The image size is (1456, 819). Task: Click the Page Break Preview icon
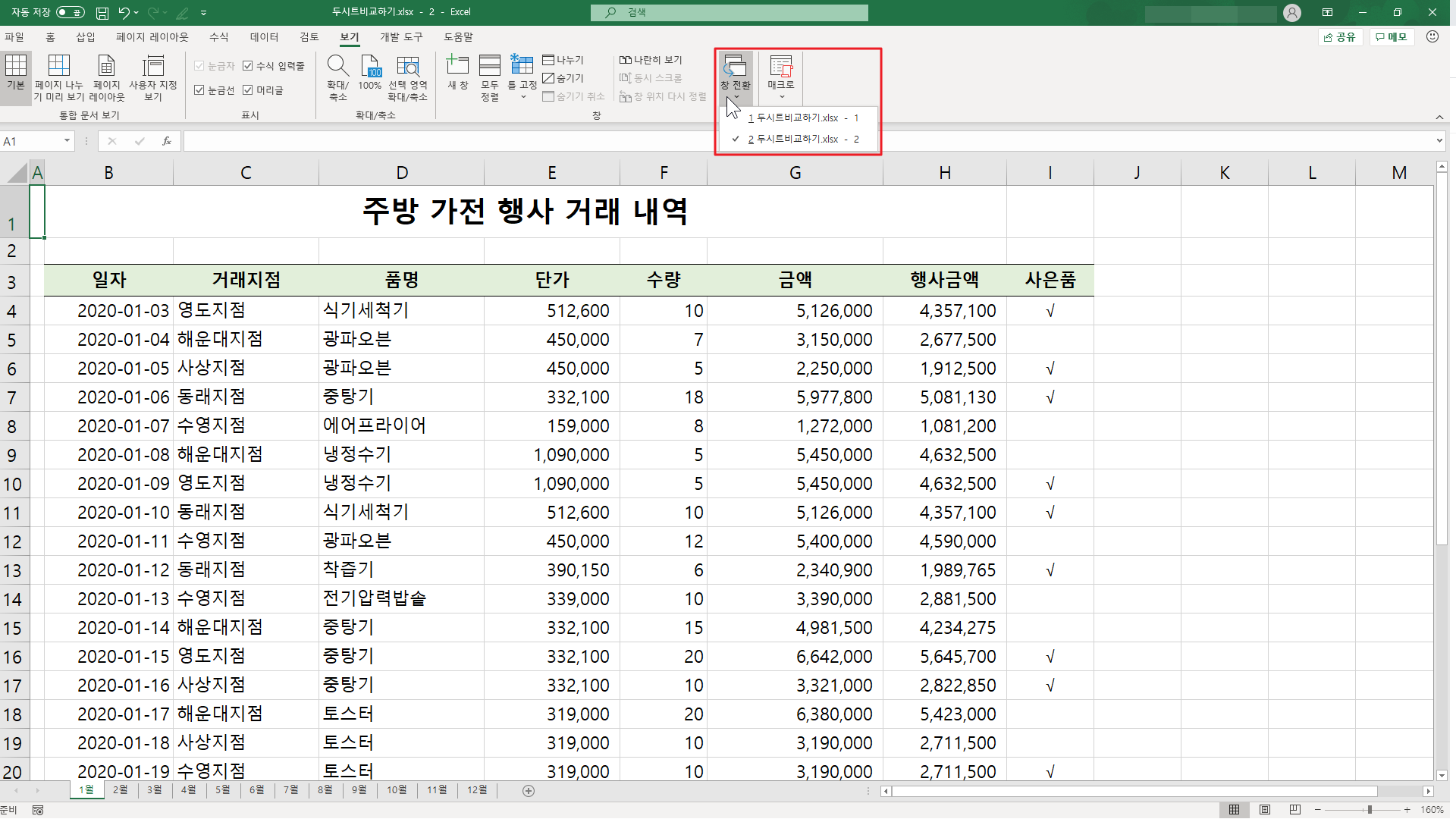(x=58, y=66)
